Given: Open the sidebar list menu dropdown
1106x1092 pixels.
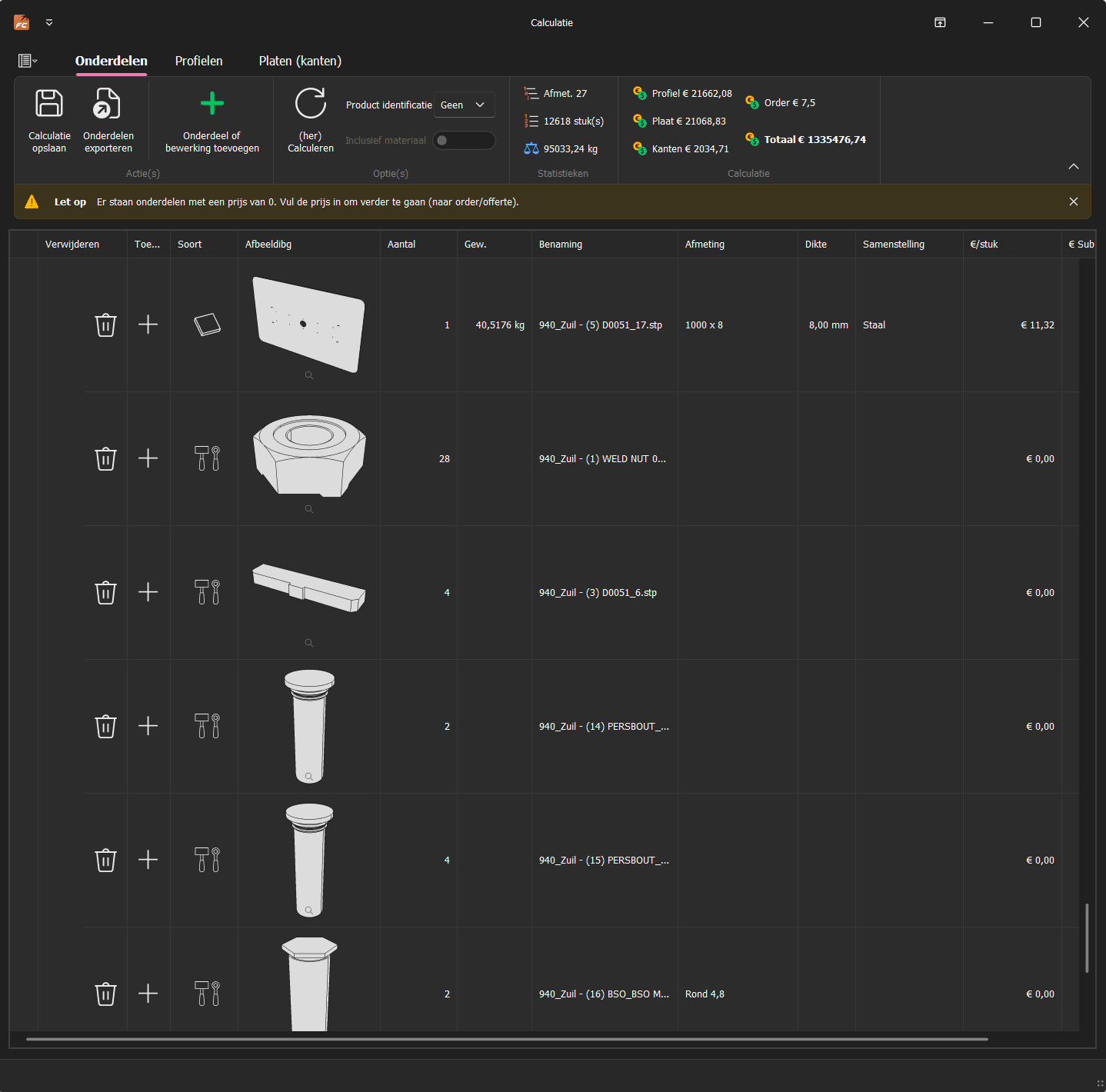Looking at the screenshot, I should click(28, 61).
